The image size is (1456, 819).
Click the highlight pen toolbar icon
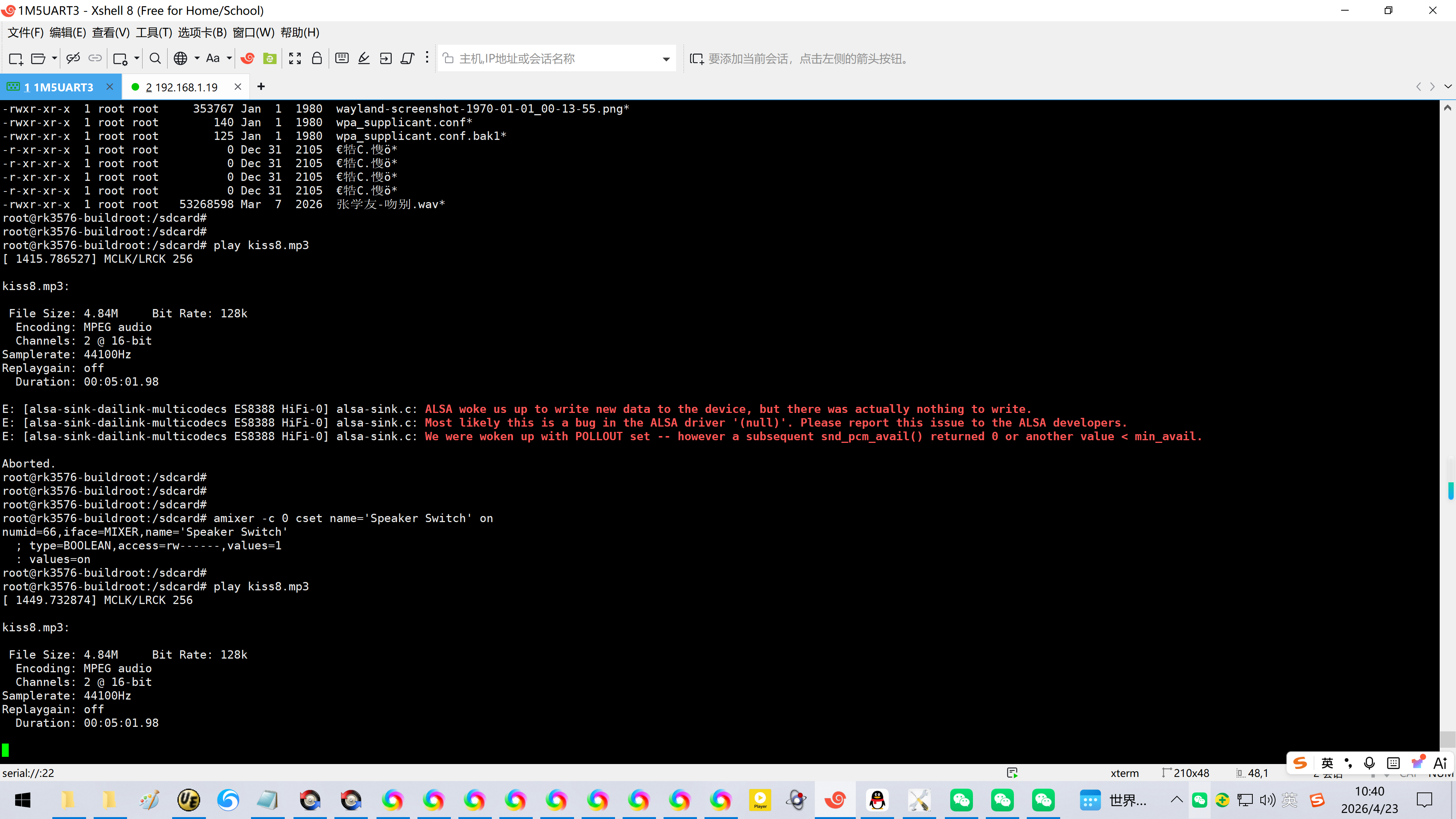point(364,58)
